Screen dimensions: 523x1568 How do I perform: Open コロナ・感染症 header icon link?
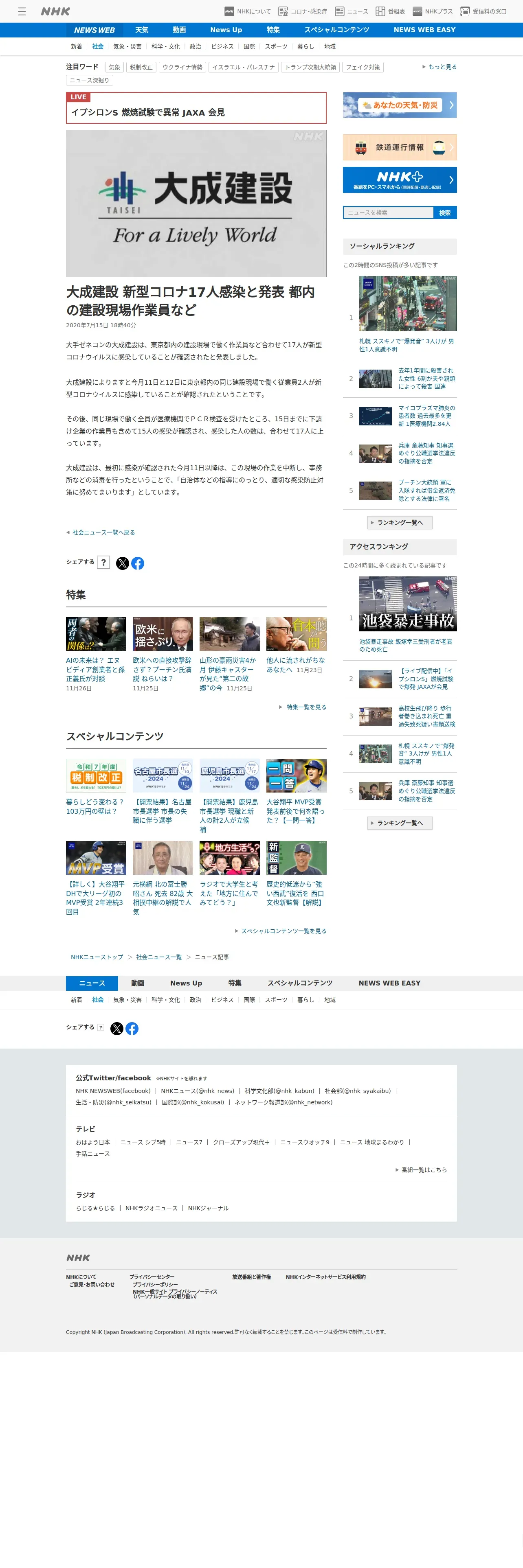pos(303,11)
